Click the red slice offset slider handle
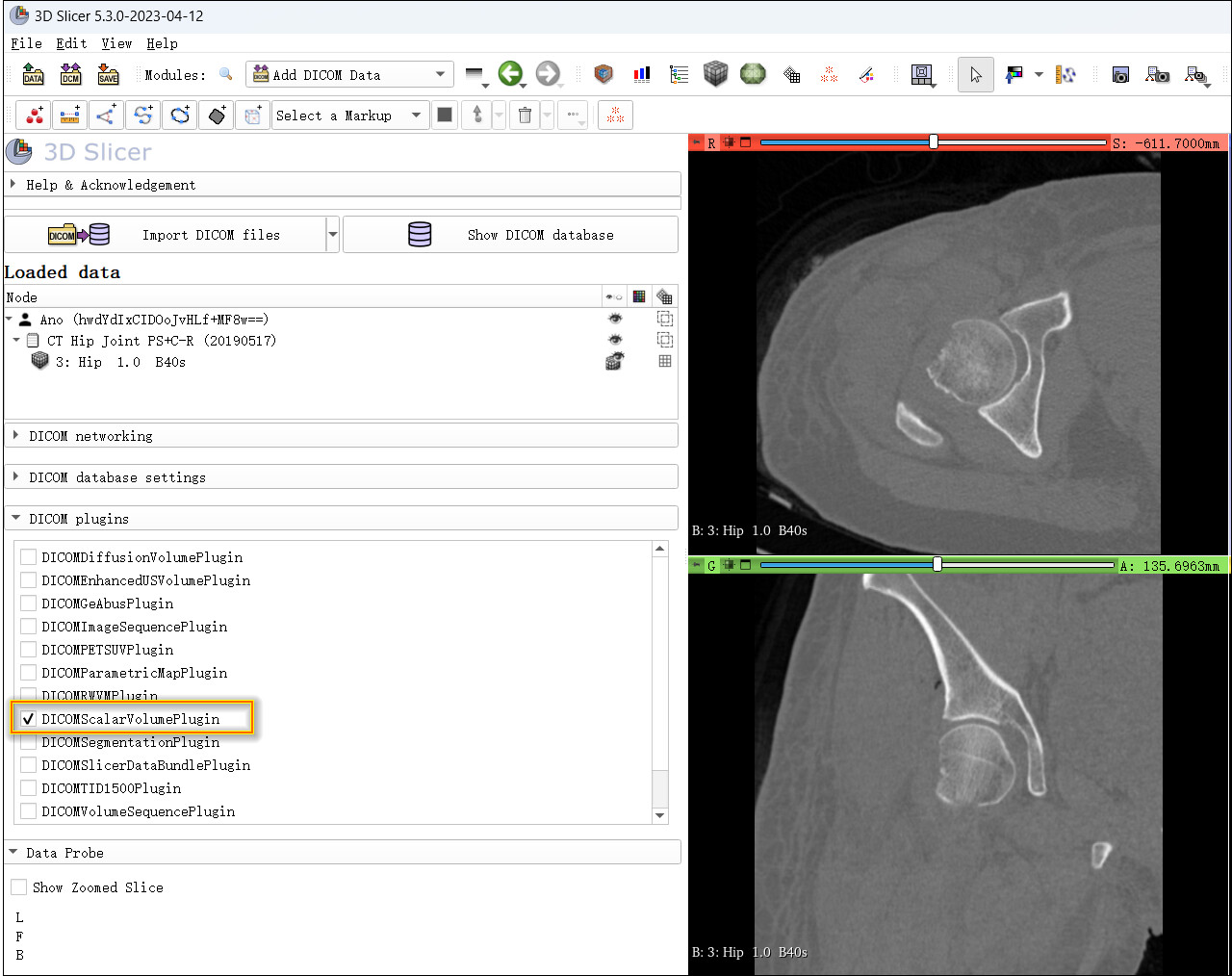The width and height of the screenshot is (1232, 976). tap(934, 142)
